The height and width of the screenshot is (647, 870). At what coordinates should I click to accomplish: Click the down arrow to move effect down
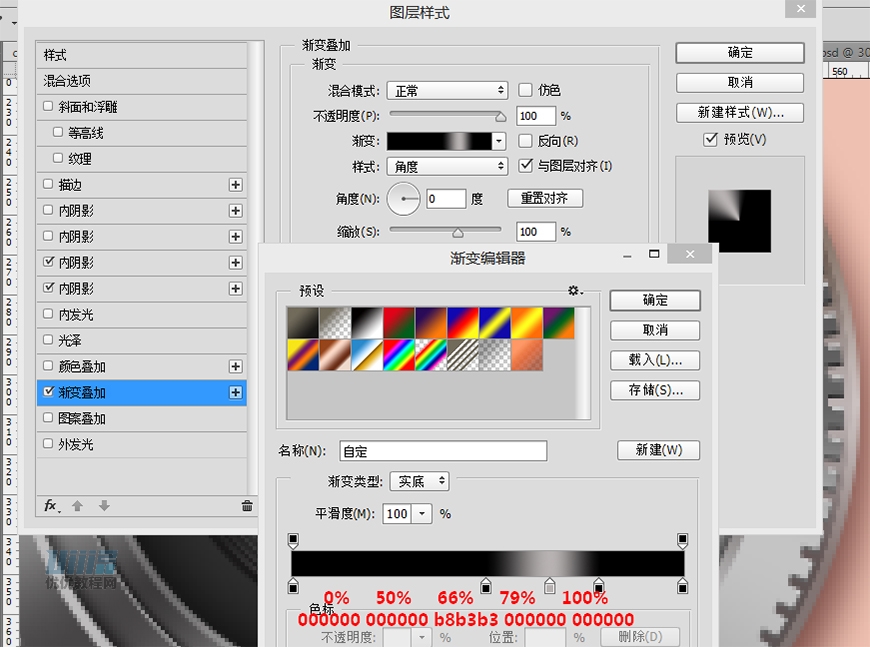point(104,507)
